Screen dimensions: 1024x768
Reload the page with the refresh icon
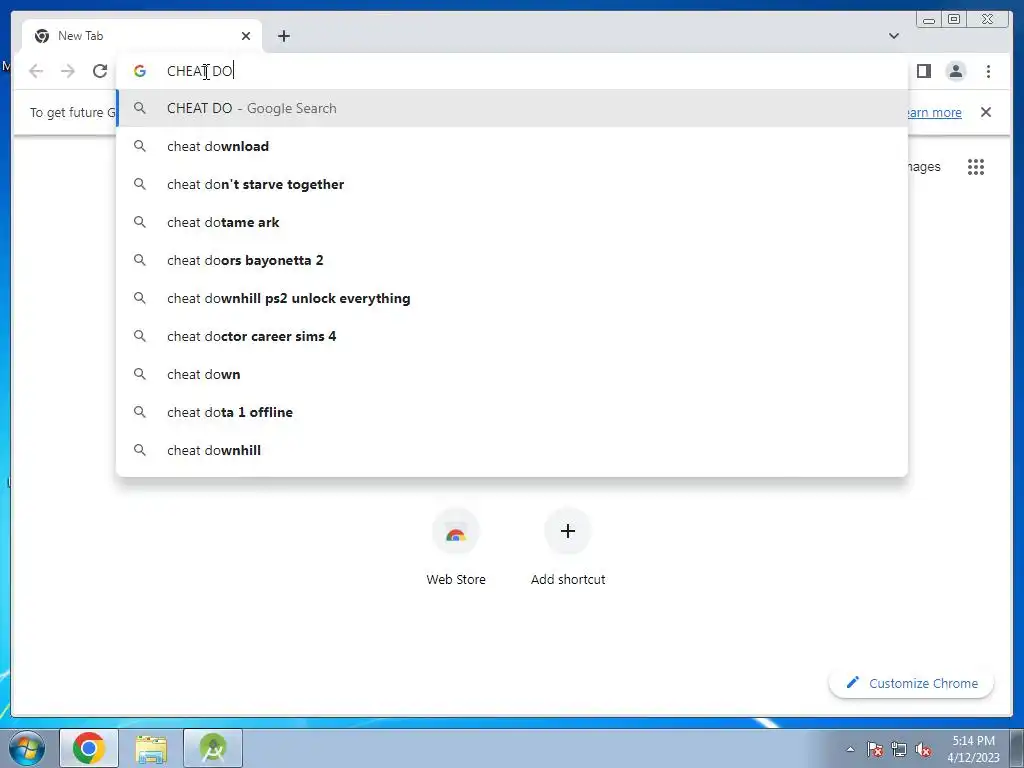point(100,71)
